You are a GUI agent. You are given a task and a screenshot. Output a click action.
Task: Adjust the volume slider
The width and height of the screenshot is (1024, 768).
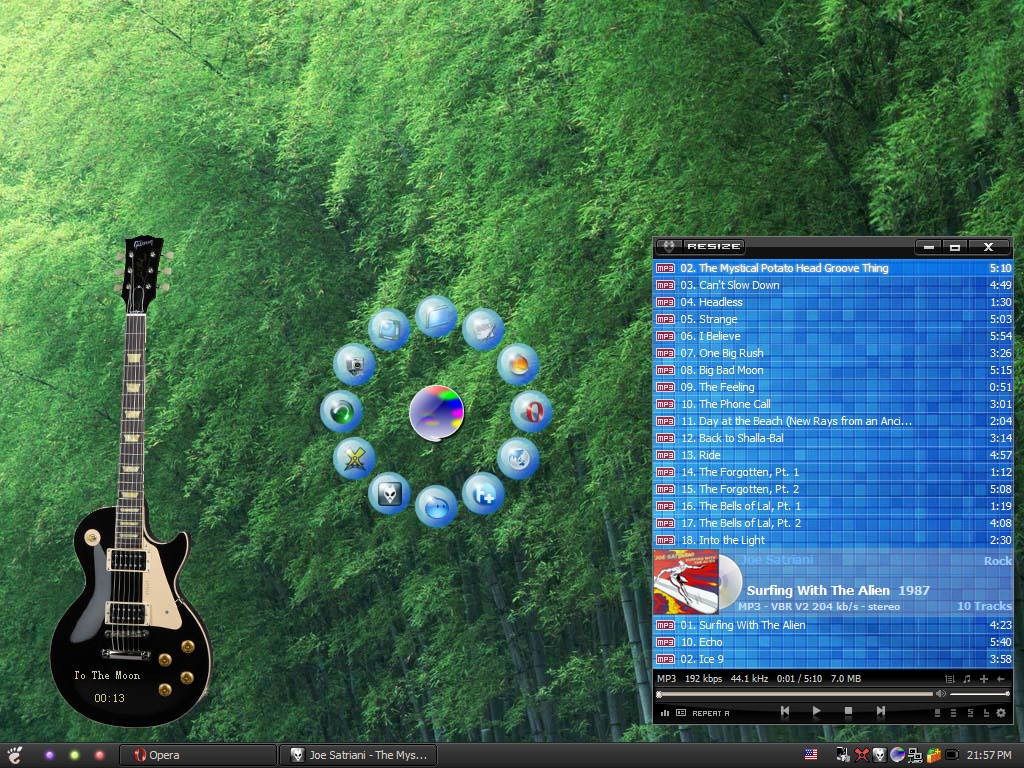[x=980, y=694]
